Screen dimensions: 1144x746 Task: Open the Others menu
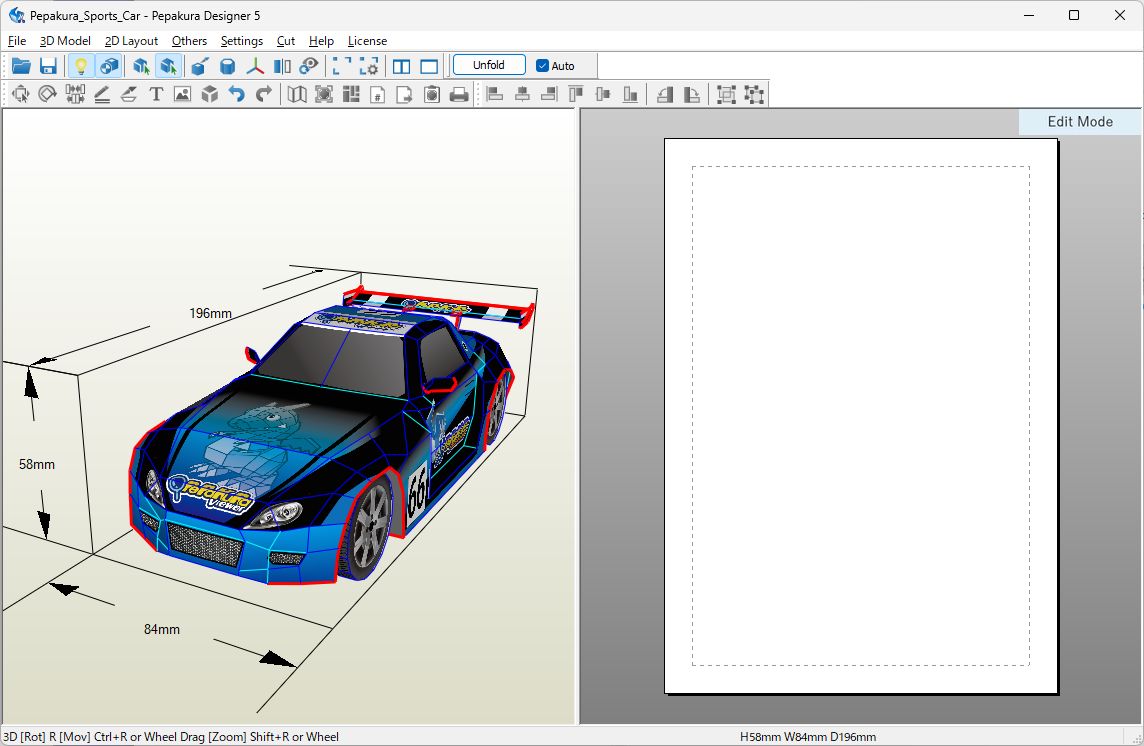point(189,41)
